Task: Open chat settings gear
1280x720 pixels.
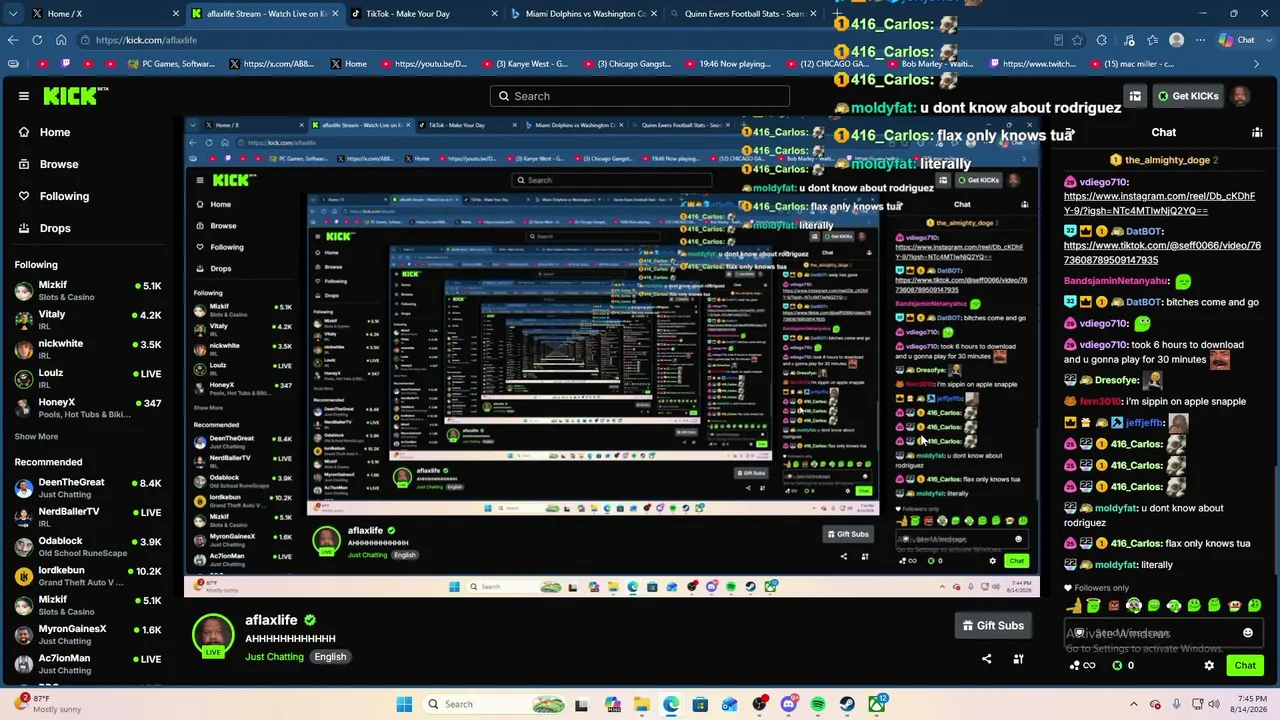Action: pos(1209,665)
